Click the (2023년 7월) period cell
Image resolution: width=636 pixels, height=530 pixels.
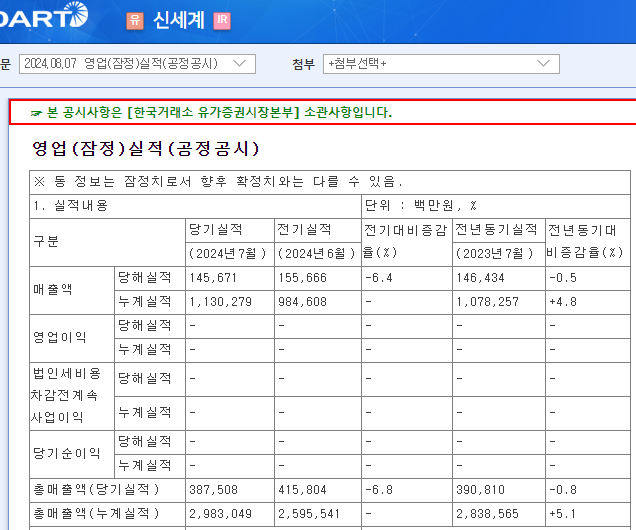coord(499,254)
